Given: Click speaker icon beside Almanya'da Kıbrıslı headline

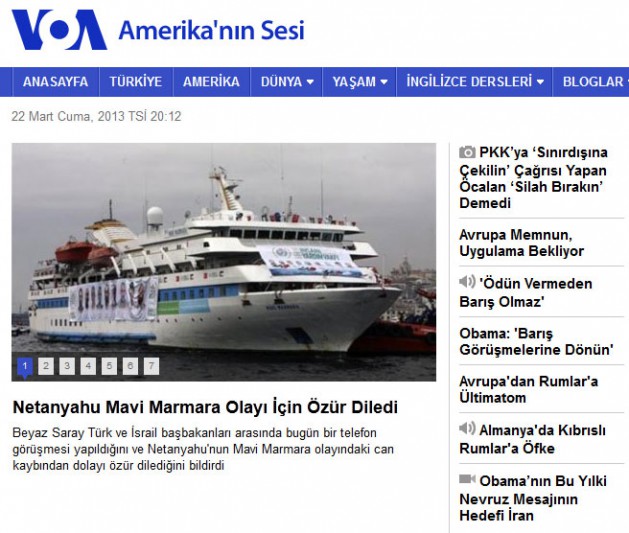Looking at the screenshot, I should tap(467, 428).
